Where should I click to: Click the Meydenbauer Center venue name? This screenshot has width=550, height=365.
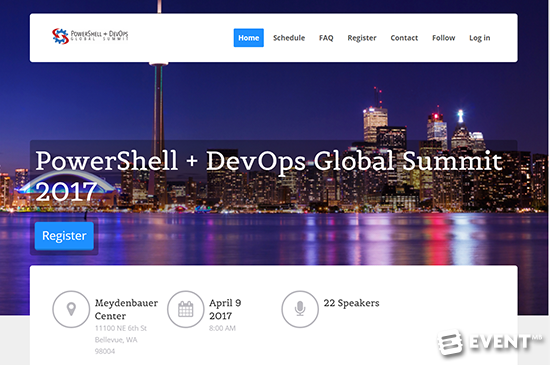coord(126,309)
